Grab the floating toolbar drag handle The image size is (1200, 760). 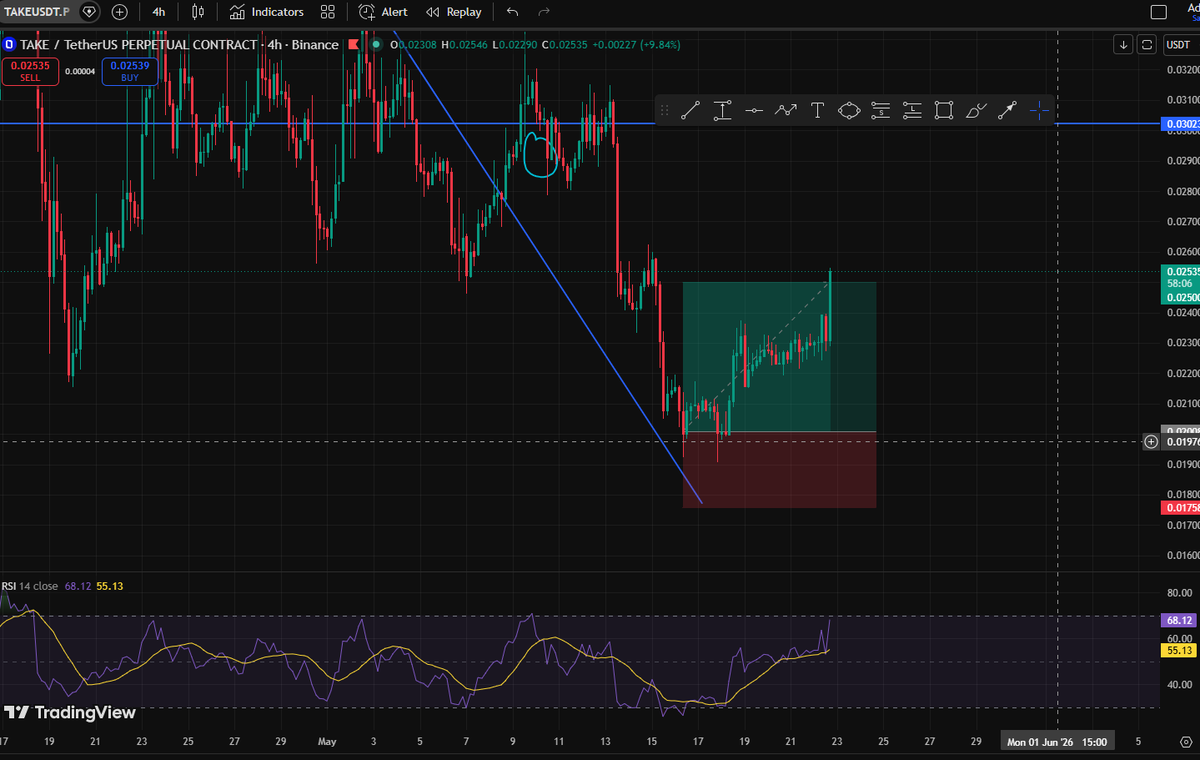tap(665, 111)
